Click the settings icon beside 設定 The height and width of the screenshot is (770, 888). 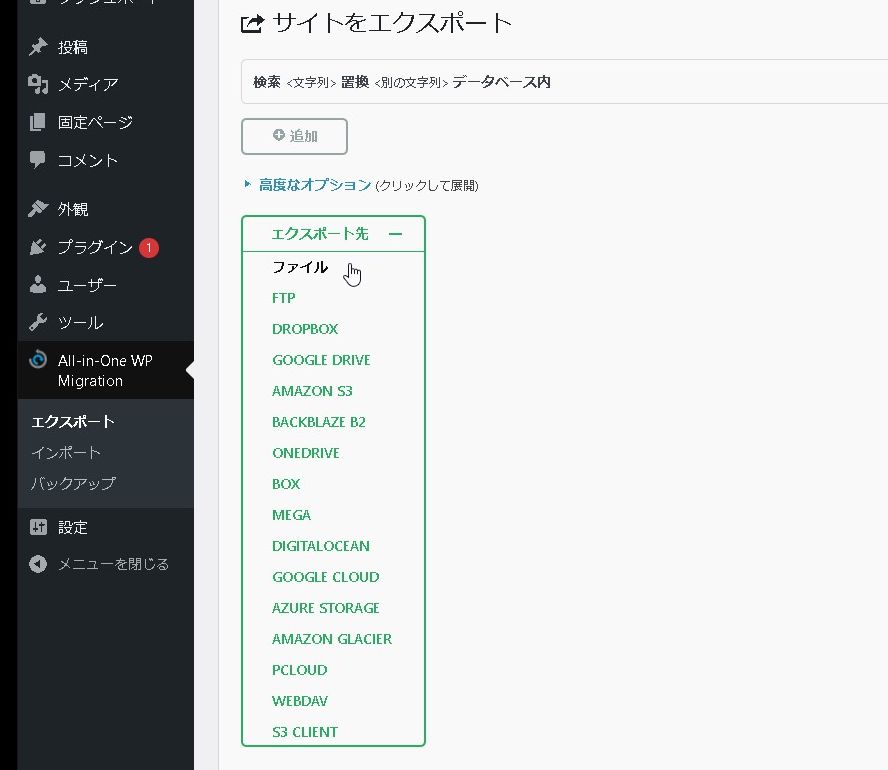[x=38, y=527]
